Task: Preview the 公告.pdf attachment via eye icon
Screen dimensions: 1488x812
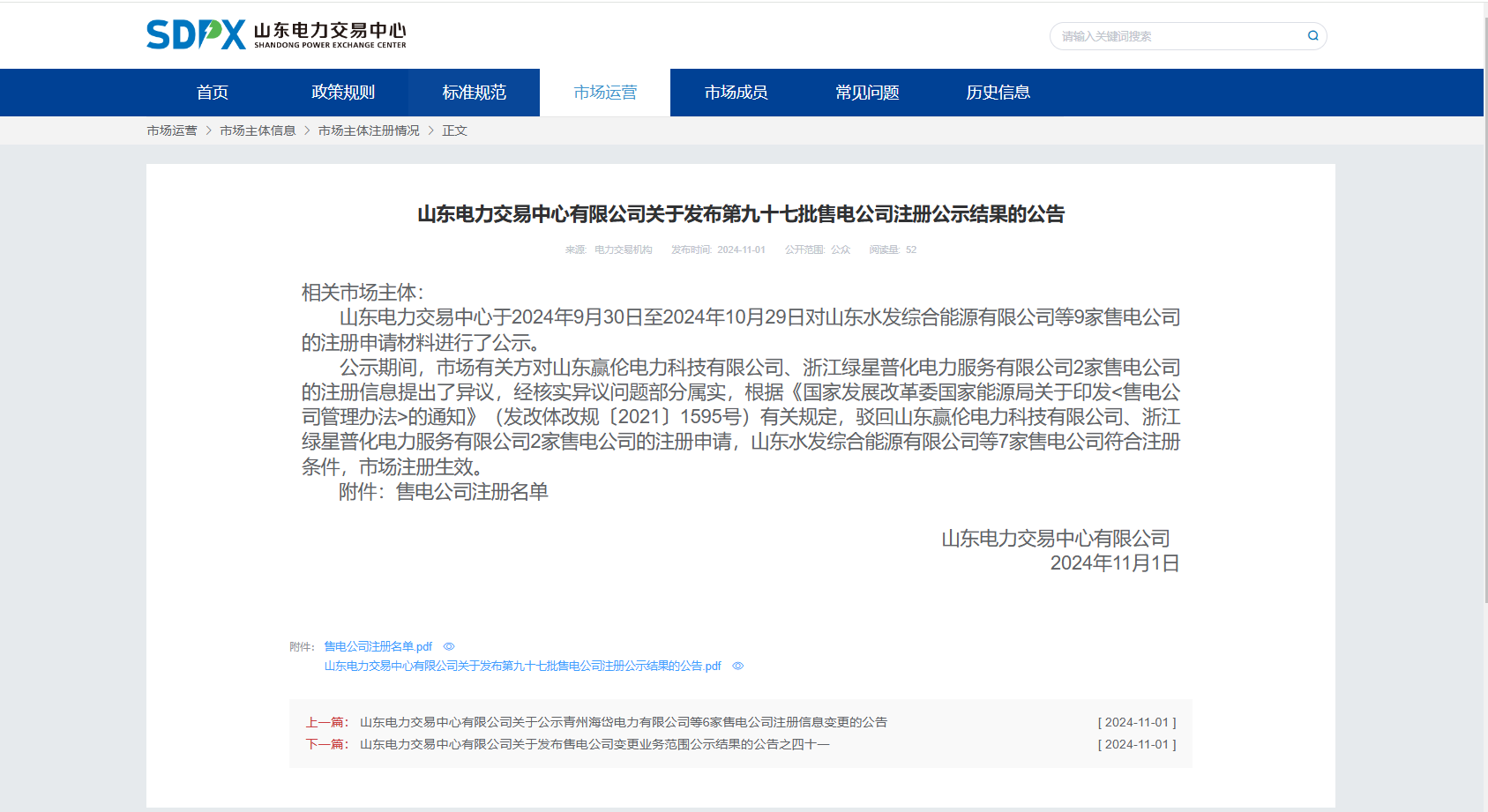Action: [x=737, y=667]
